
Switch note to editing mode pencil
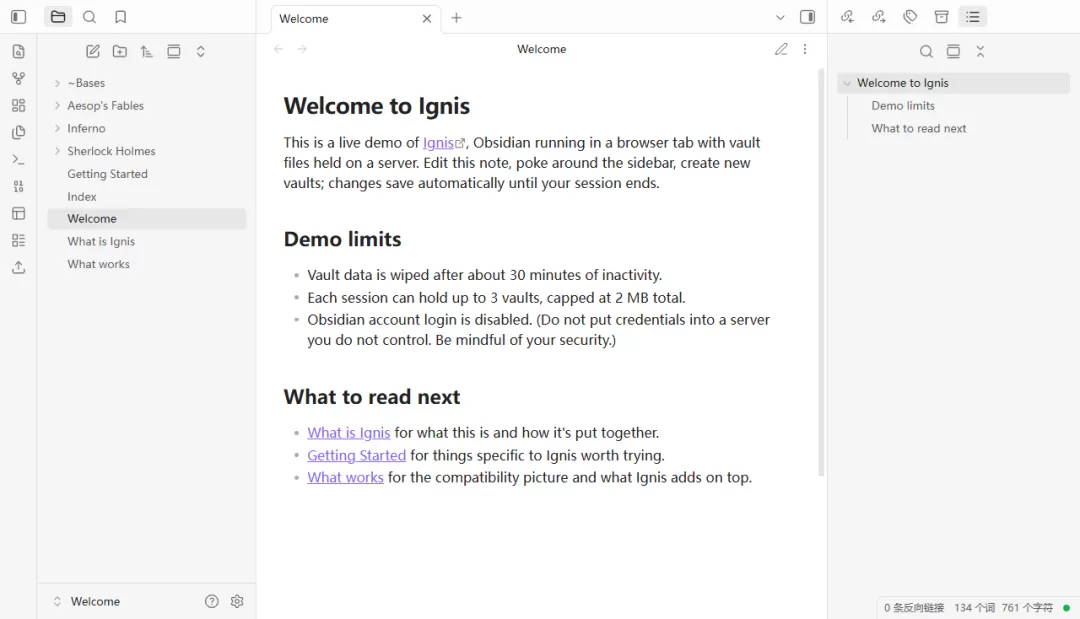click(x=780, y=49)
